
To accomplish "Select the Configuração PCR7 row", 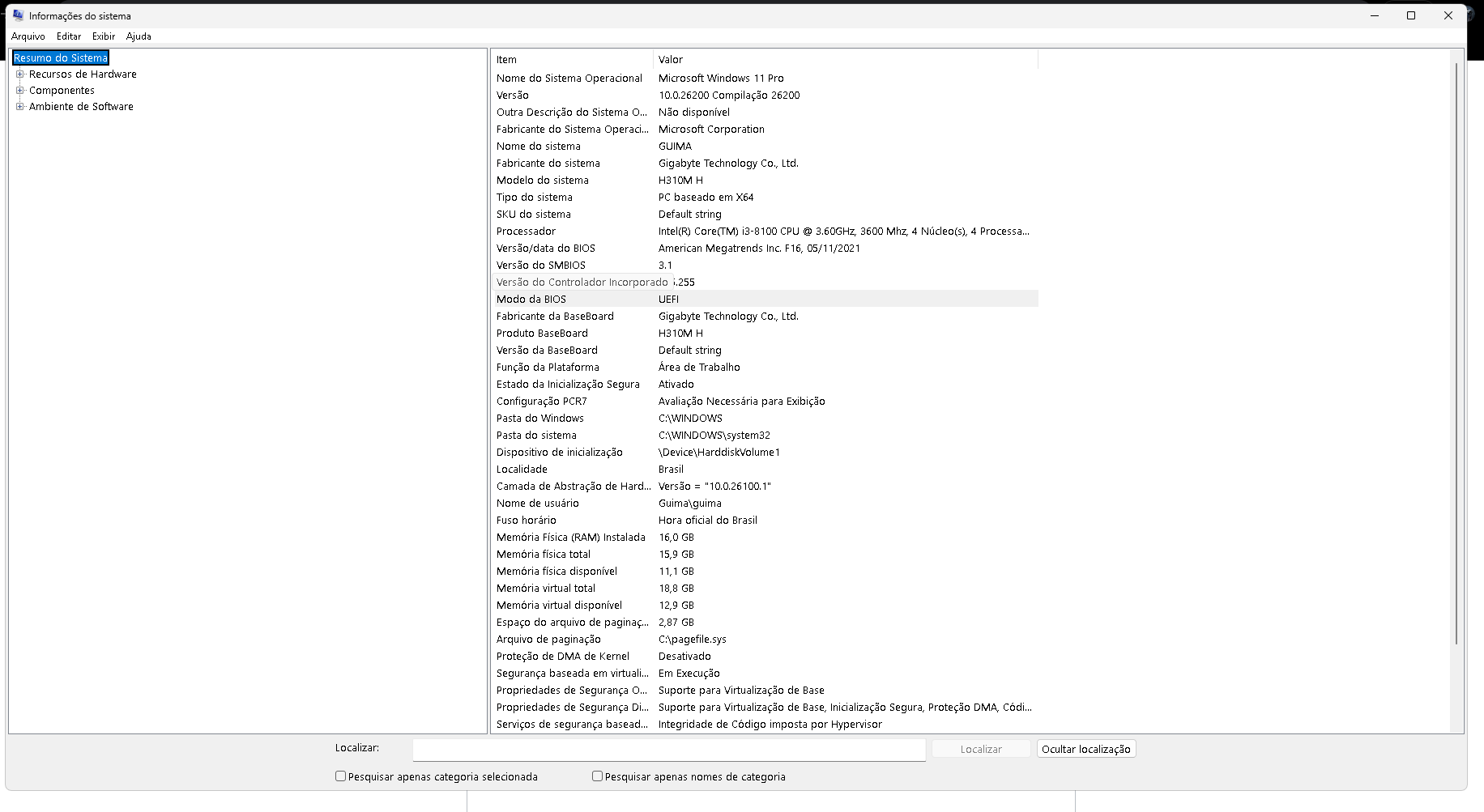I will 765,402.
